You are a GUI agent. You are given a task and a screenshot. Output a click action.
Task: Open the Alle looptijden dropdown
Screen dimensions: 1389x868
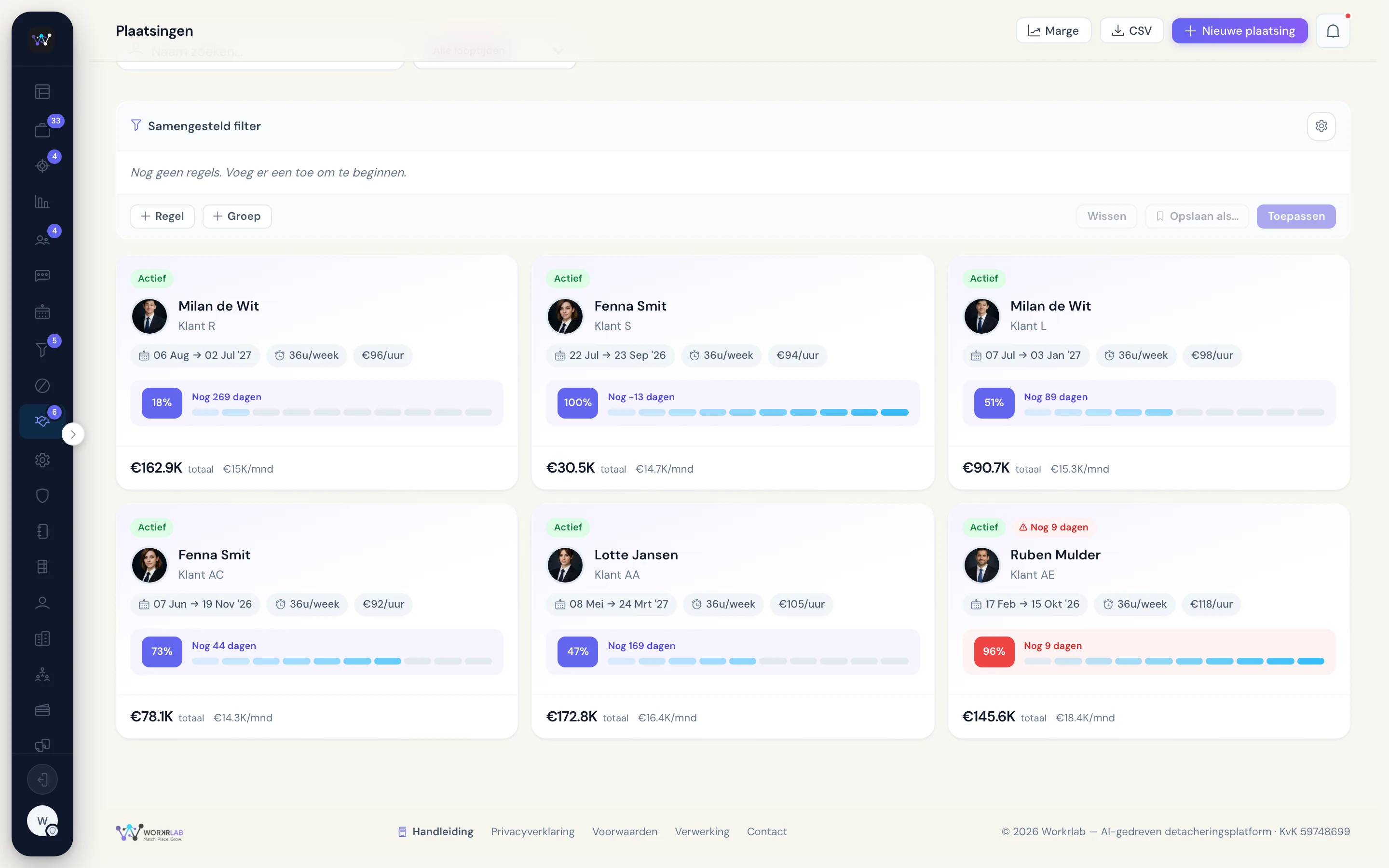[x=495, y=51]
